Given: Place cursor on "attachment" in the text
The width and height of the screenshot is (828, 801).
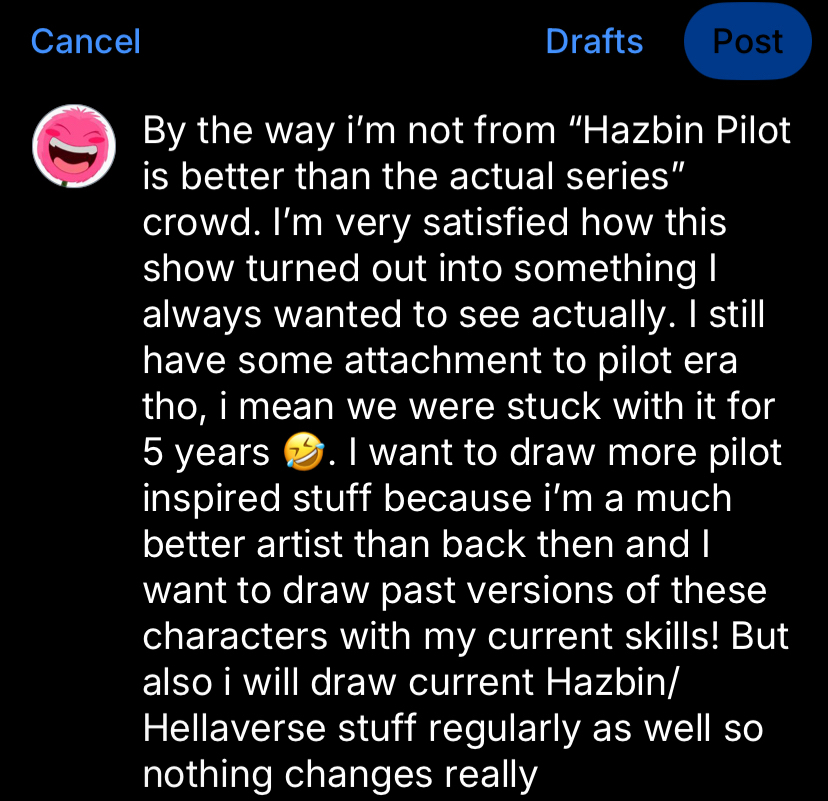Looking at the screenshot, I should [x=443, y=361].
